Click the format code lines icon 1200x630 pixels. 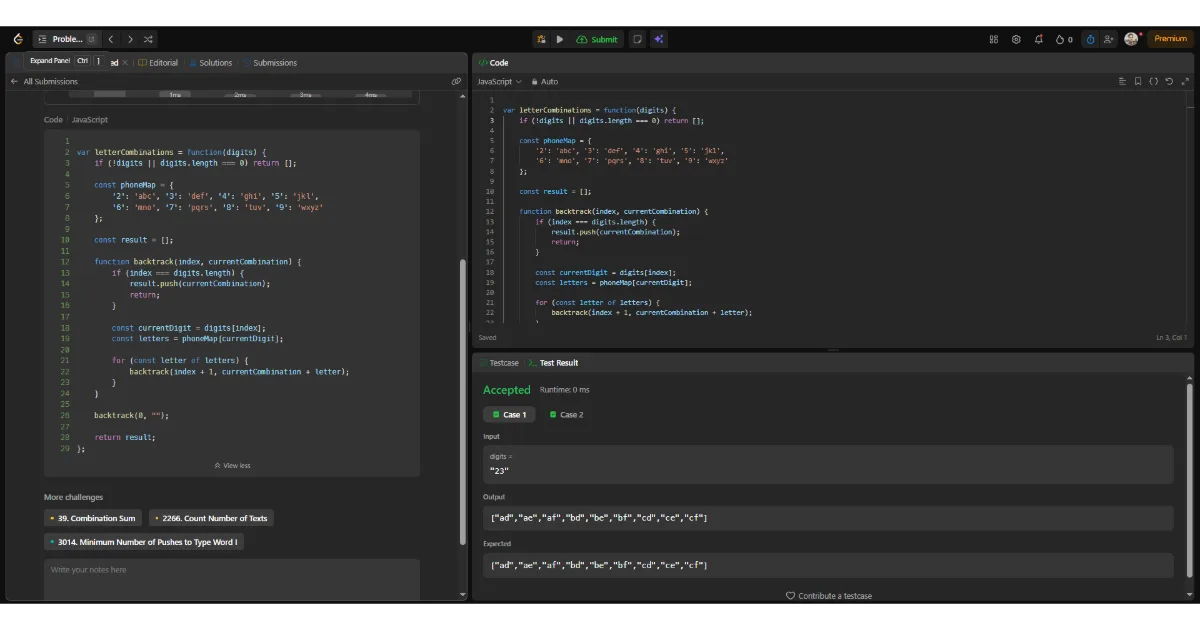pyautogui.click(x=1123, y=82)
